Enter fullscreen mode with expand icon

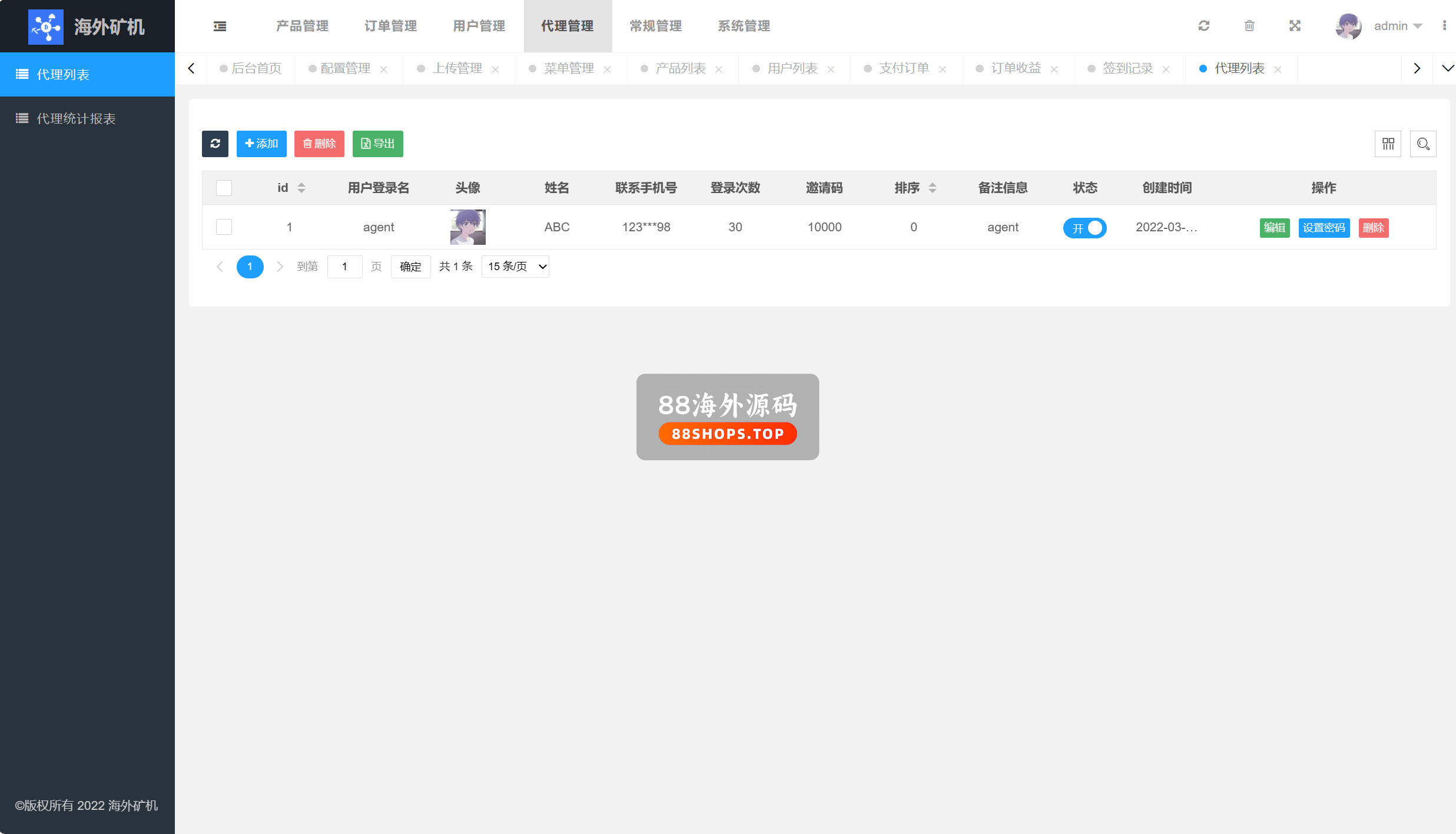pos(1295,26)
